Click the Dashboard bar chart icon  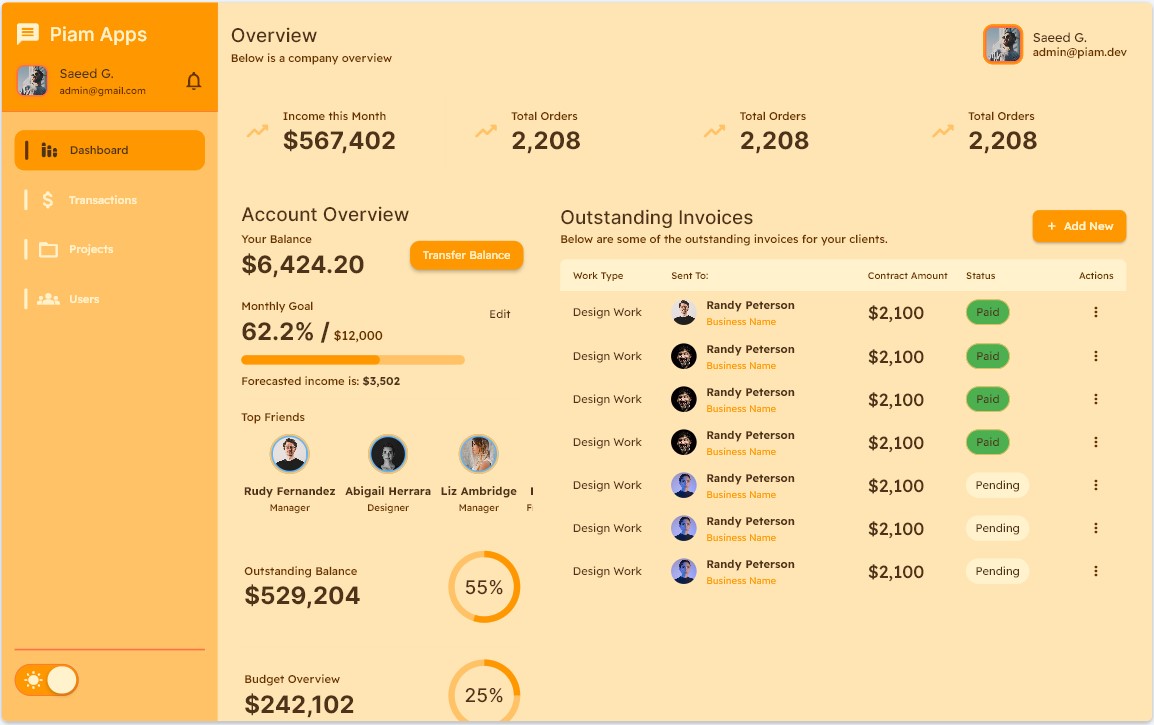[x=49, y=151]
